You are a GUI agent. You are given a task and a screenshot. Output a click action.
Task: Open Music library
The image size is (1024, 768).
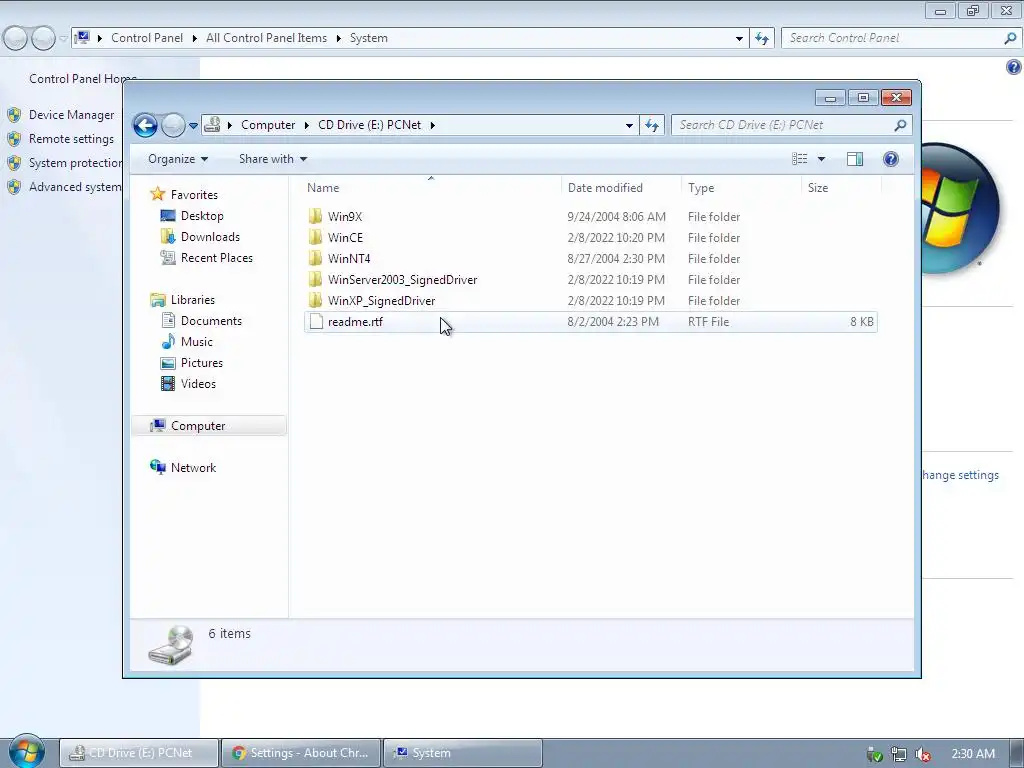[x=197, y=342]
